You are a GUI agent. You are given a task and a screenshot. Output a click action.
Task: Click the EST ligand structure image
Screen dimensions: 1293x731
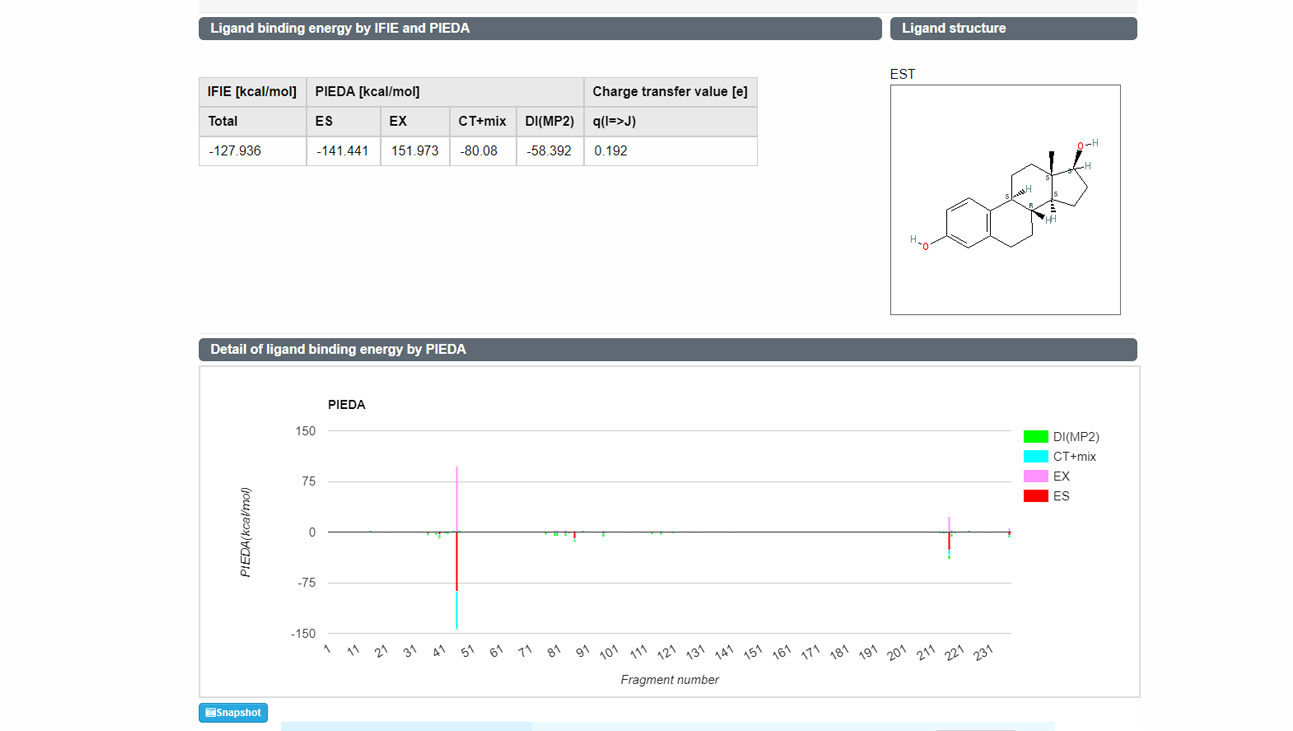pos(1005,200)
